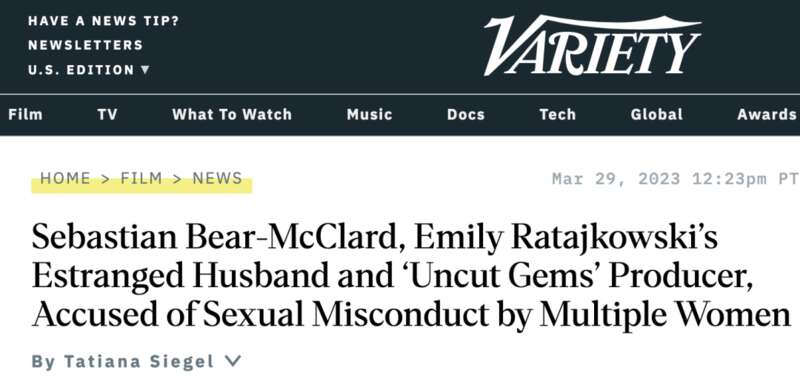Expand the Tatiana Siegel author chevron
The height and width of the screenshot is (376, 800).
click(233, 361)
